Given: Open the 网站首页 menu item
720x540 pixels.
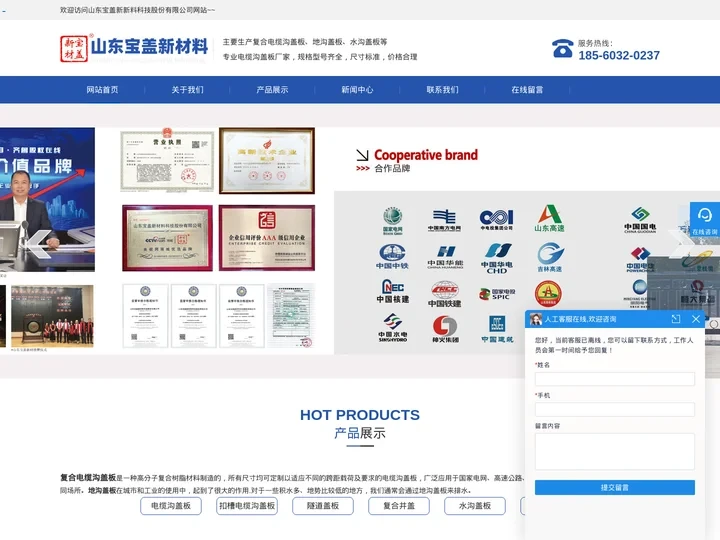Looking at the screenshot, I should click(102, 90).
